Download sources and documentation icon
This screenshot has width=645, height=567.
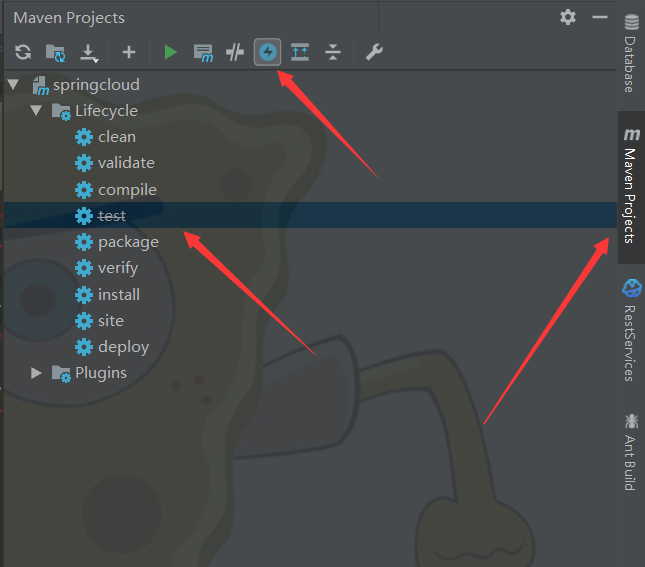click(x=89, y=53)
